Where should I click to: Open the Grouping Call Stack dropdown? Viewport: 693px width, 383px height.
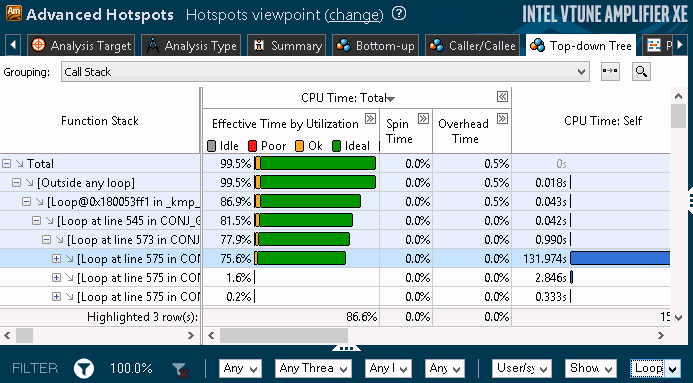point(325,72)
